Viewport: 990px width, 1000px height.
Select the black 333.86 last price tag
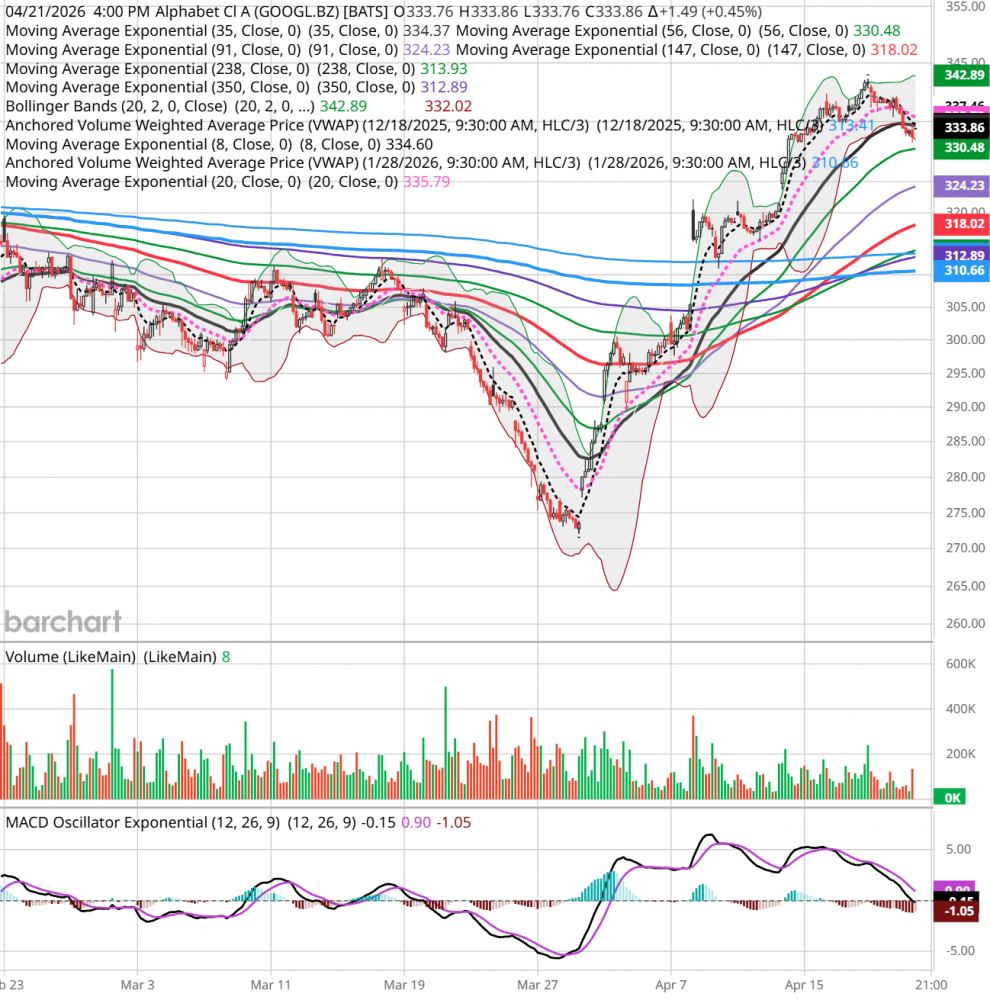[961, 128]
